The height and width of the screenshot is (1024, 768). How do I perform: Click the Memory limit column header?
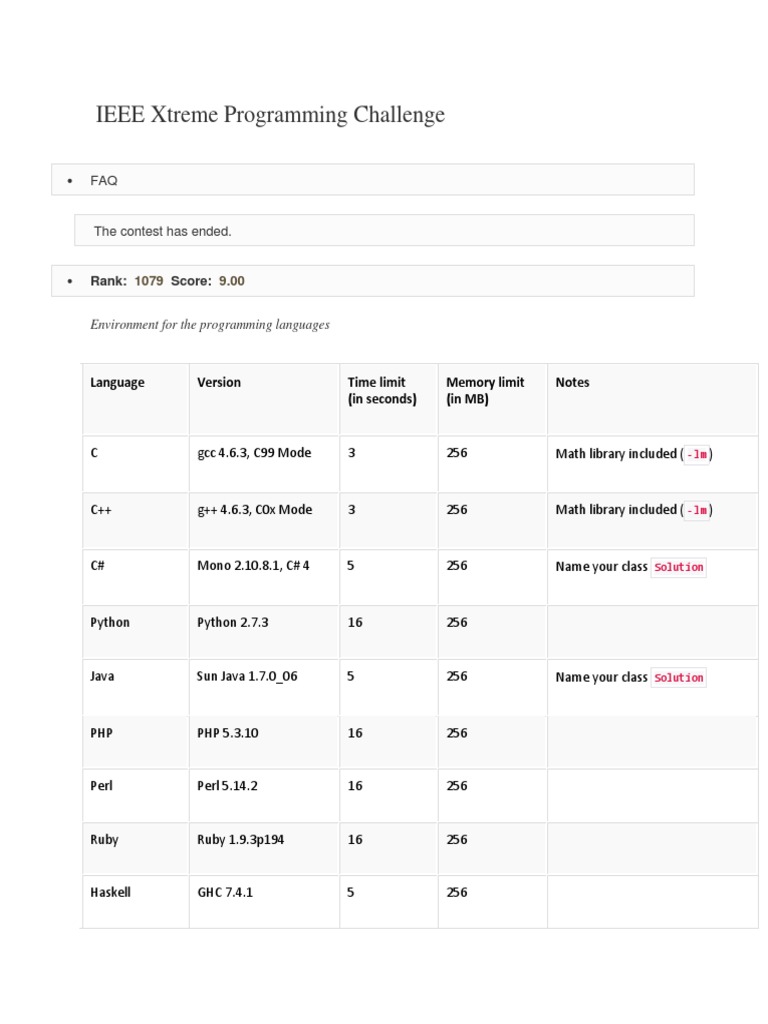pos(485,390)
